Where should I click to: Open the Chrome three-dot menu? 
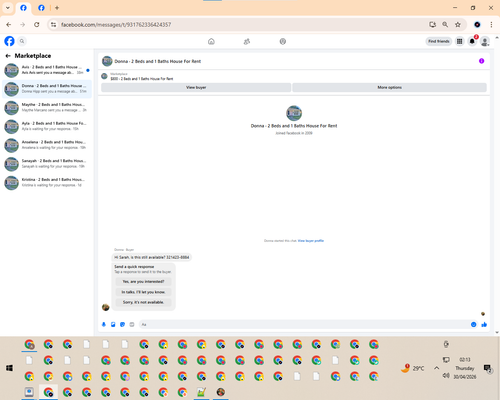(x=491, y=25)
